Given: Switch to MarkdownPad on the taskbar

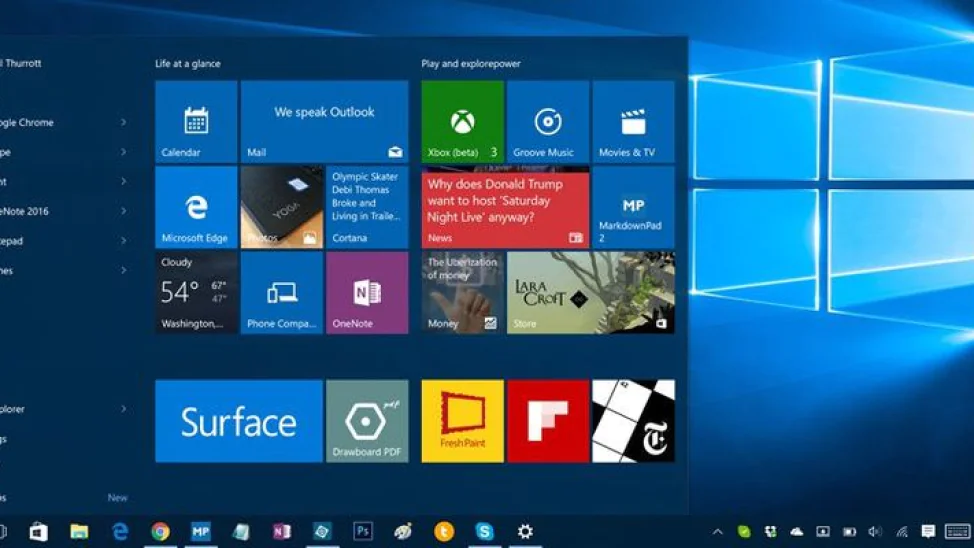Looking at the screenshot, I should pyautogui.click(x=201, y=532).
